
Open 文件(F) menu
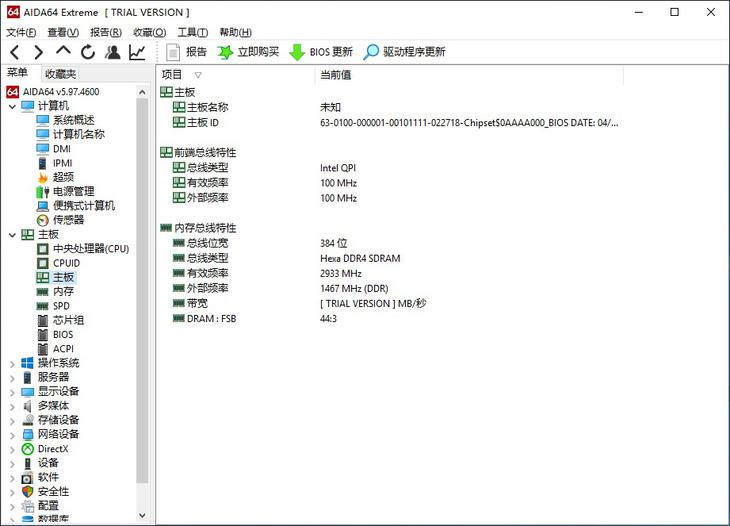(21, 32)
